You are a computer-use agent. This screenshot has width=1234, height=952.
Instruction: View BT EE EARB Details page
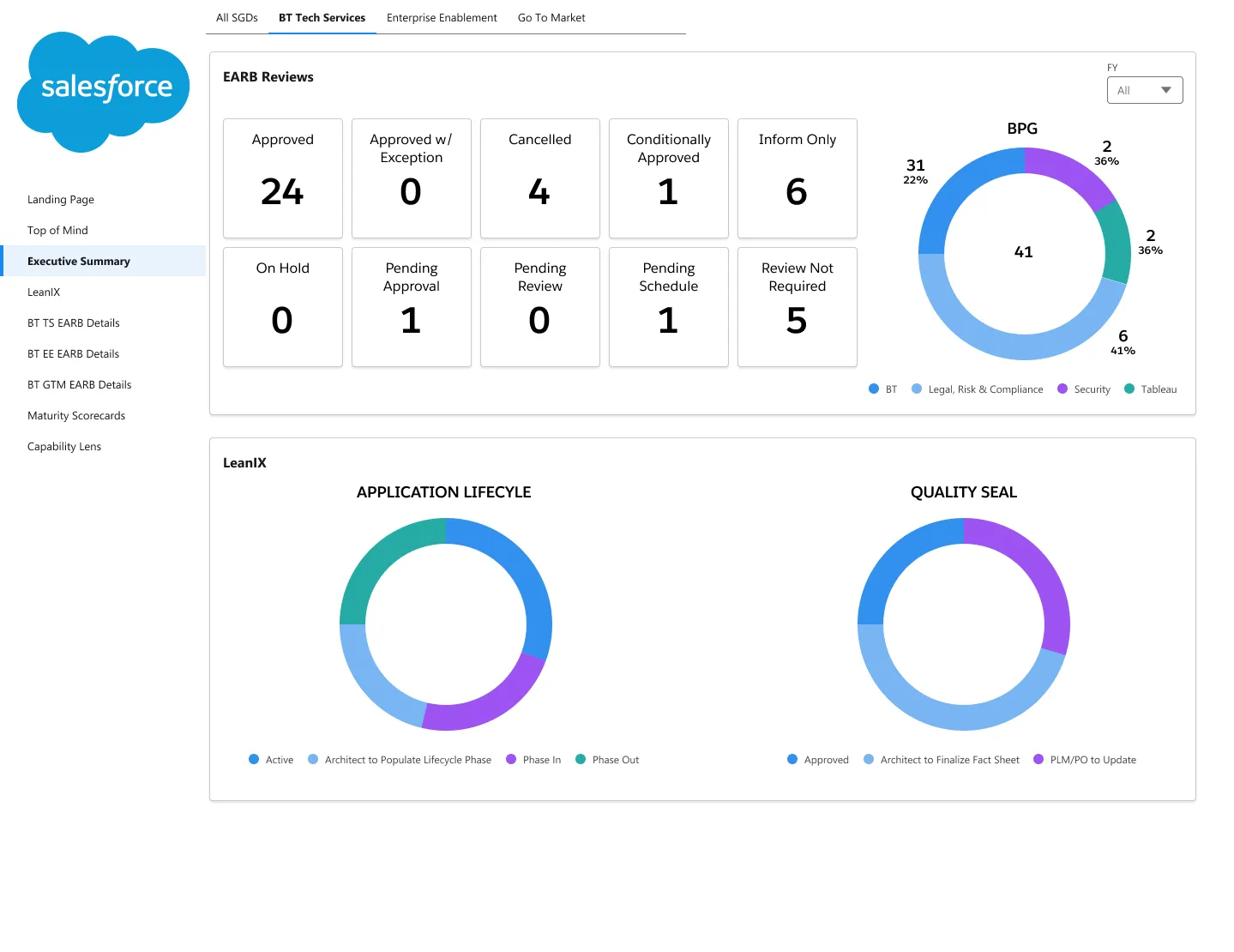[x=103, y=354]
